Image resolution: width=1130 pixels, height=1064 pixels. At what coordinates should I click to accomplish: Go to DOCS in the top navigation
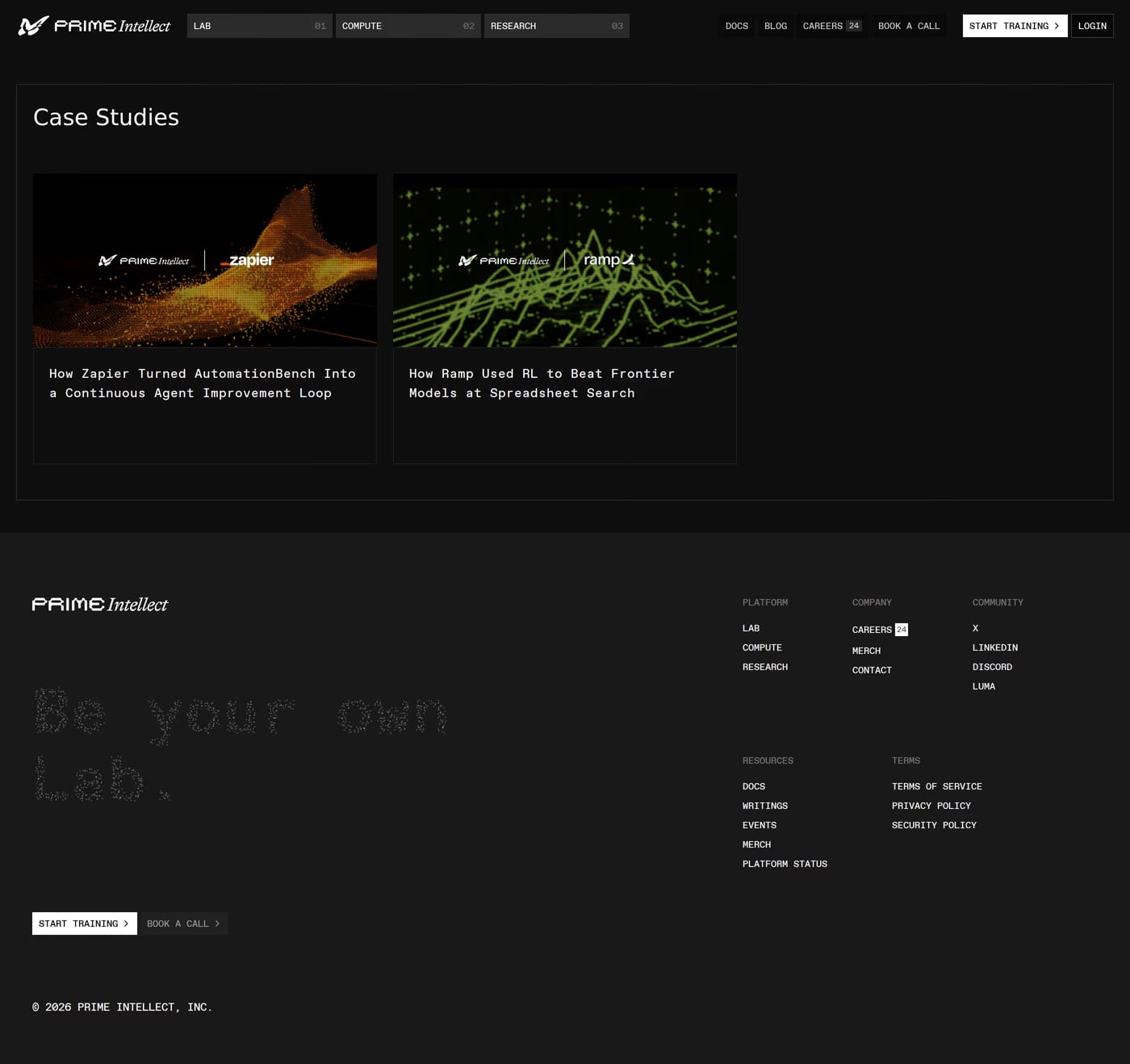737,26
